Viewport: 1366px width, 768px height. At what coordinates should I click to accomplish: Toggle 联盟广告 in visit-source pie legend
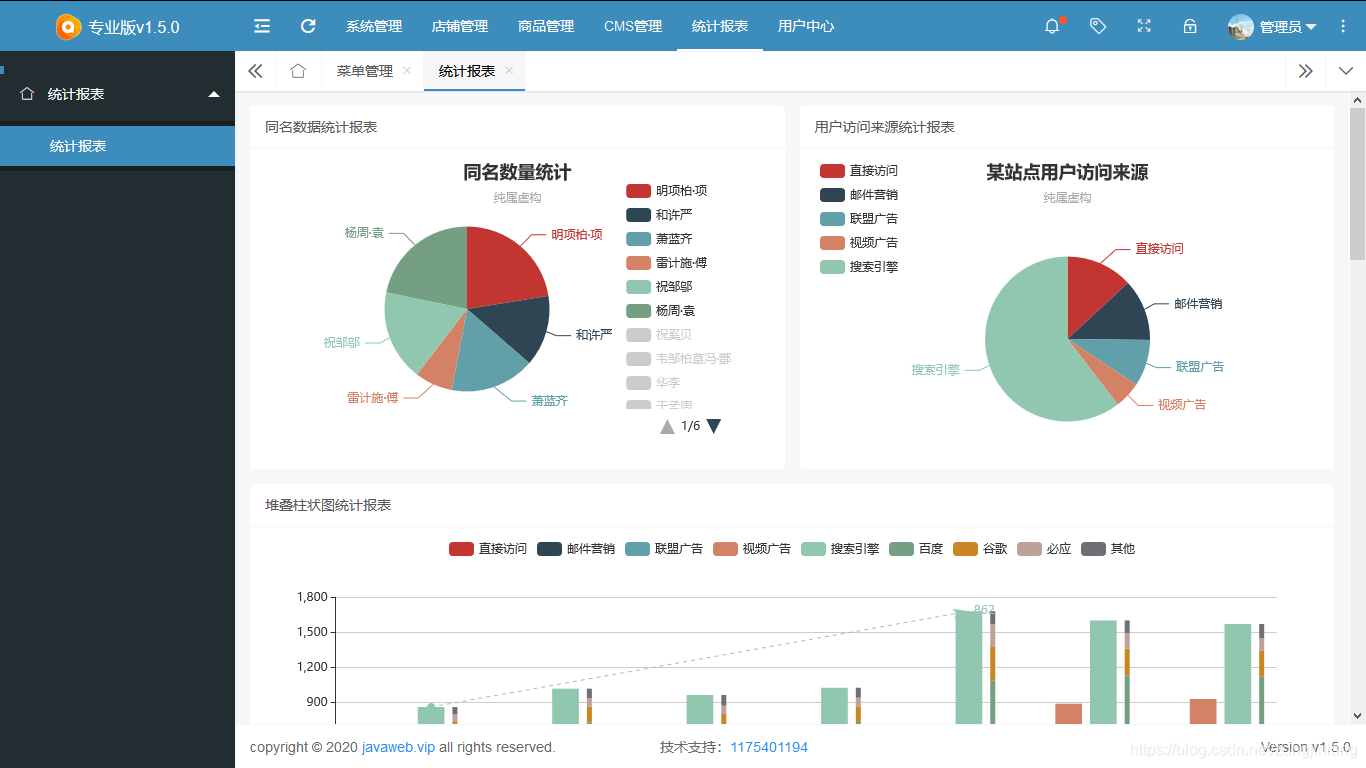[x=859, y=219]
